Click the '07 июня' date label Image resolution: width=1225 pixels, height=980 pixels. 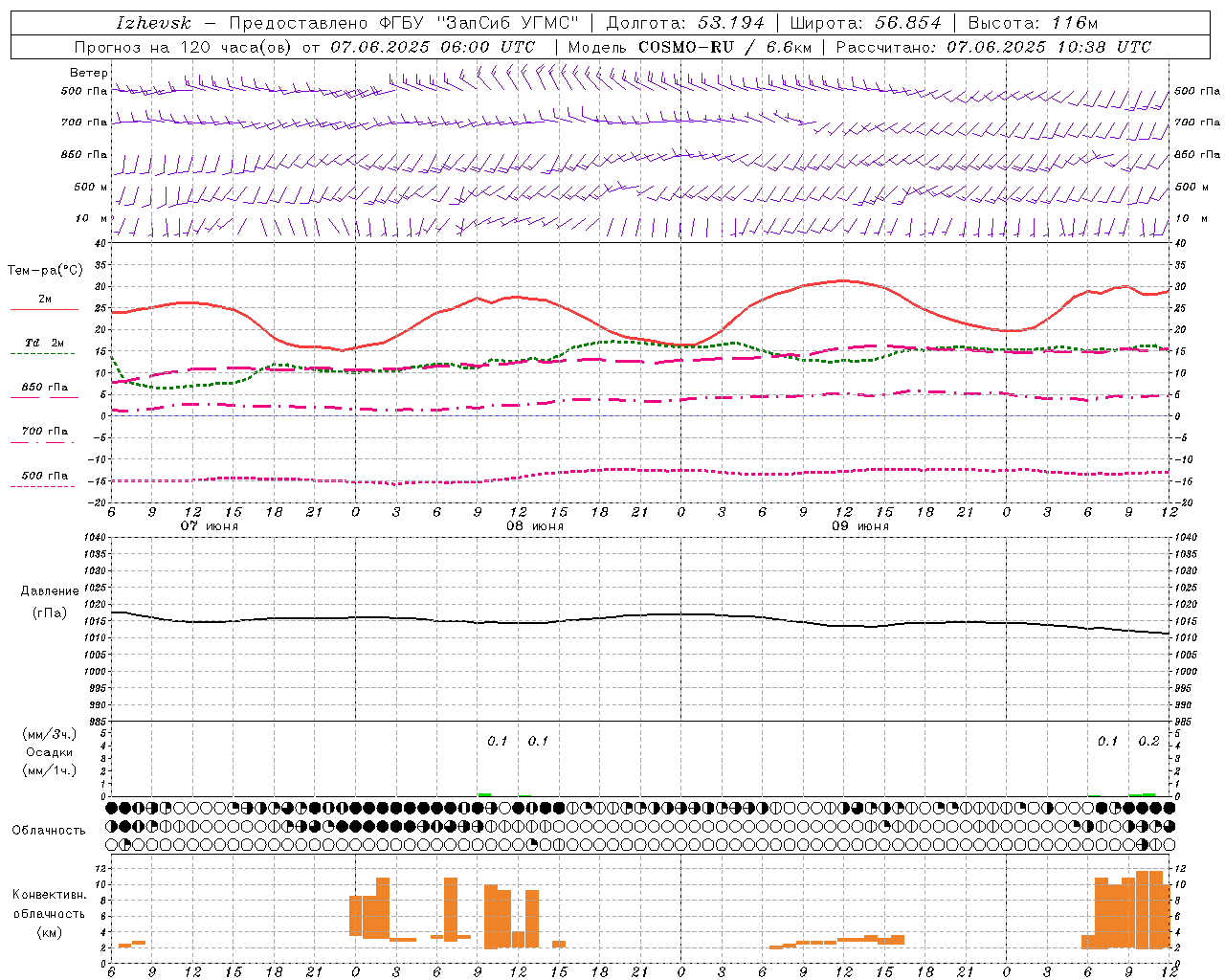[210, 526]
